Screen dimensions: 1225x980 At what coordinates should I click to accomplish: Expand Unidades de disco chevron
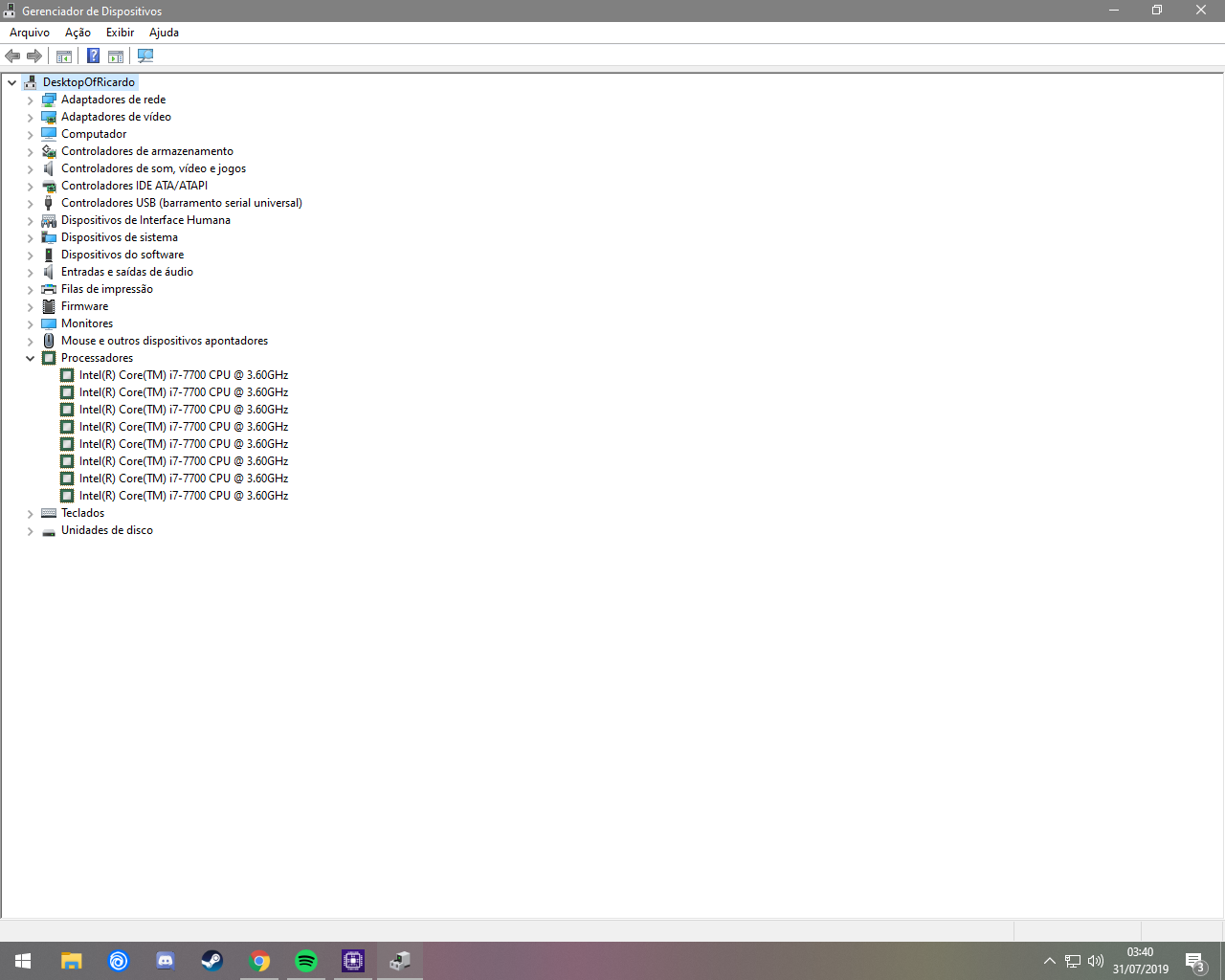click(x=31, y=530)
